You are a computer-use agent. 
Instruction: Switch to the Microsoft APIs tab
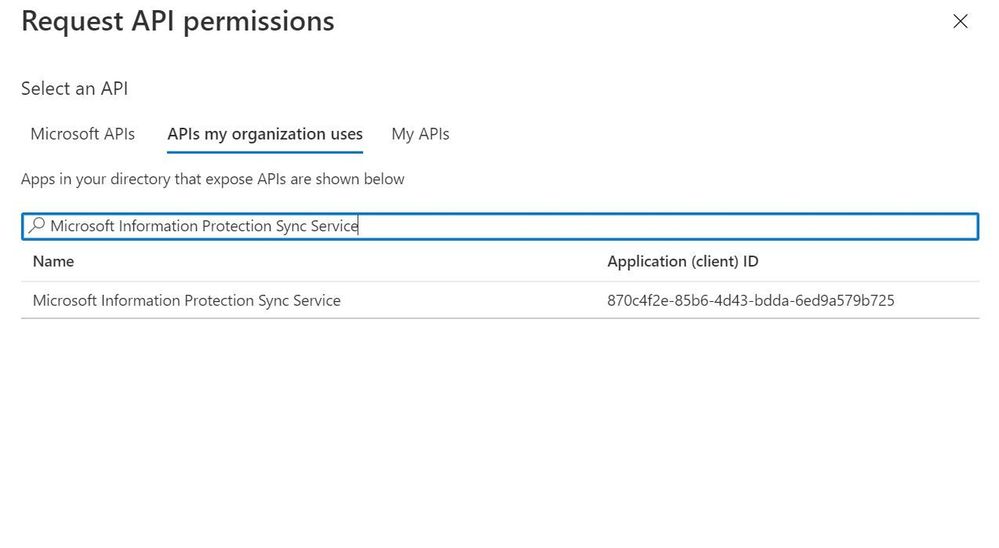(83, 134)
